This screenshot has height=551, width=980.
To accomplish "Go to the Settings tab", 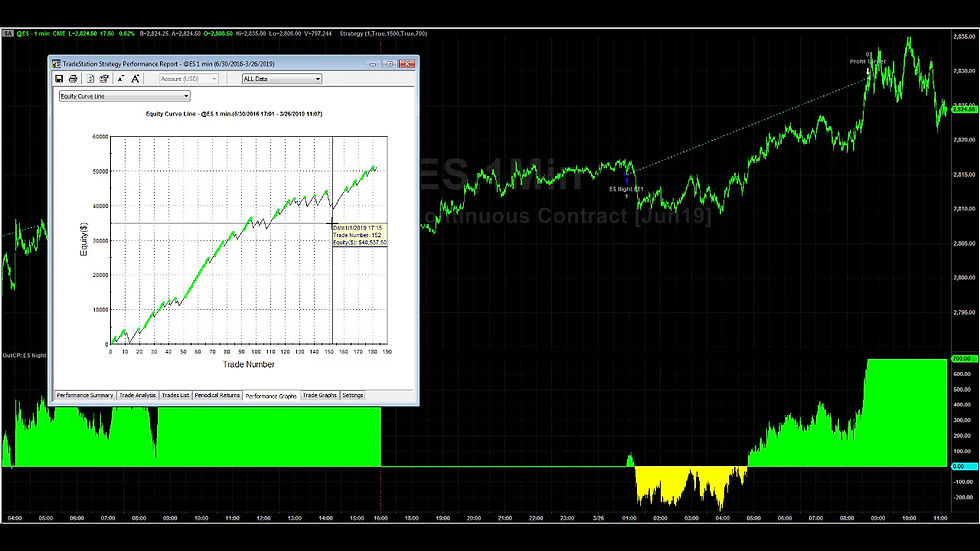I will pyautogui.click(x=352, y=395).
